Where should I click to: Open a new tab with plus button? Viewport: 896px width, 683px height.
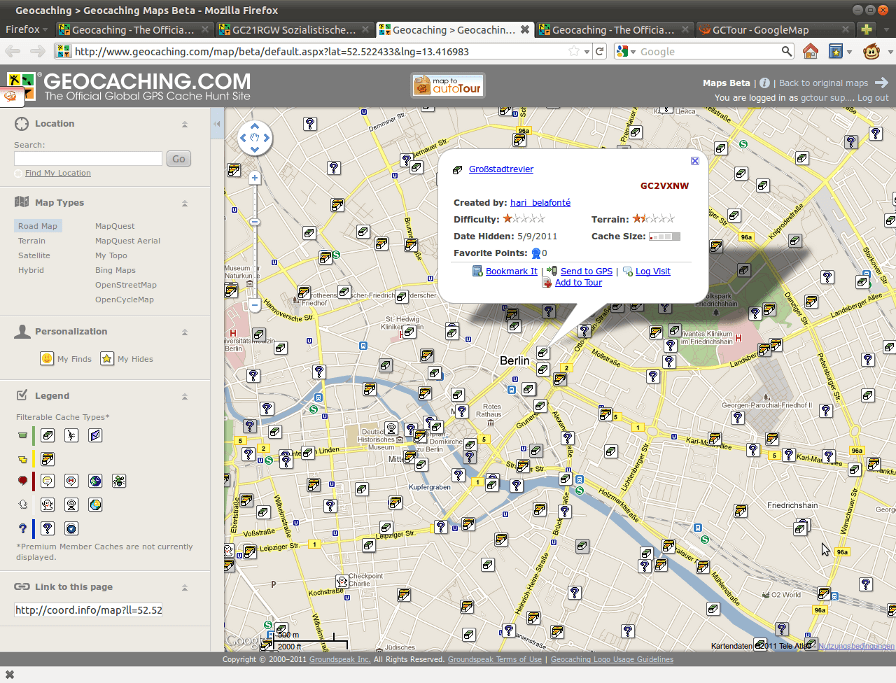[867, 30]
